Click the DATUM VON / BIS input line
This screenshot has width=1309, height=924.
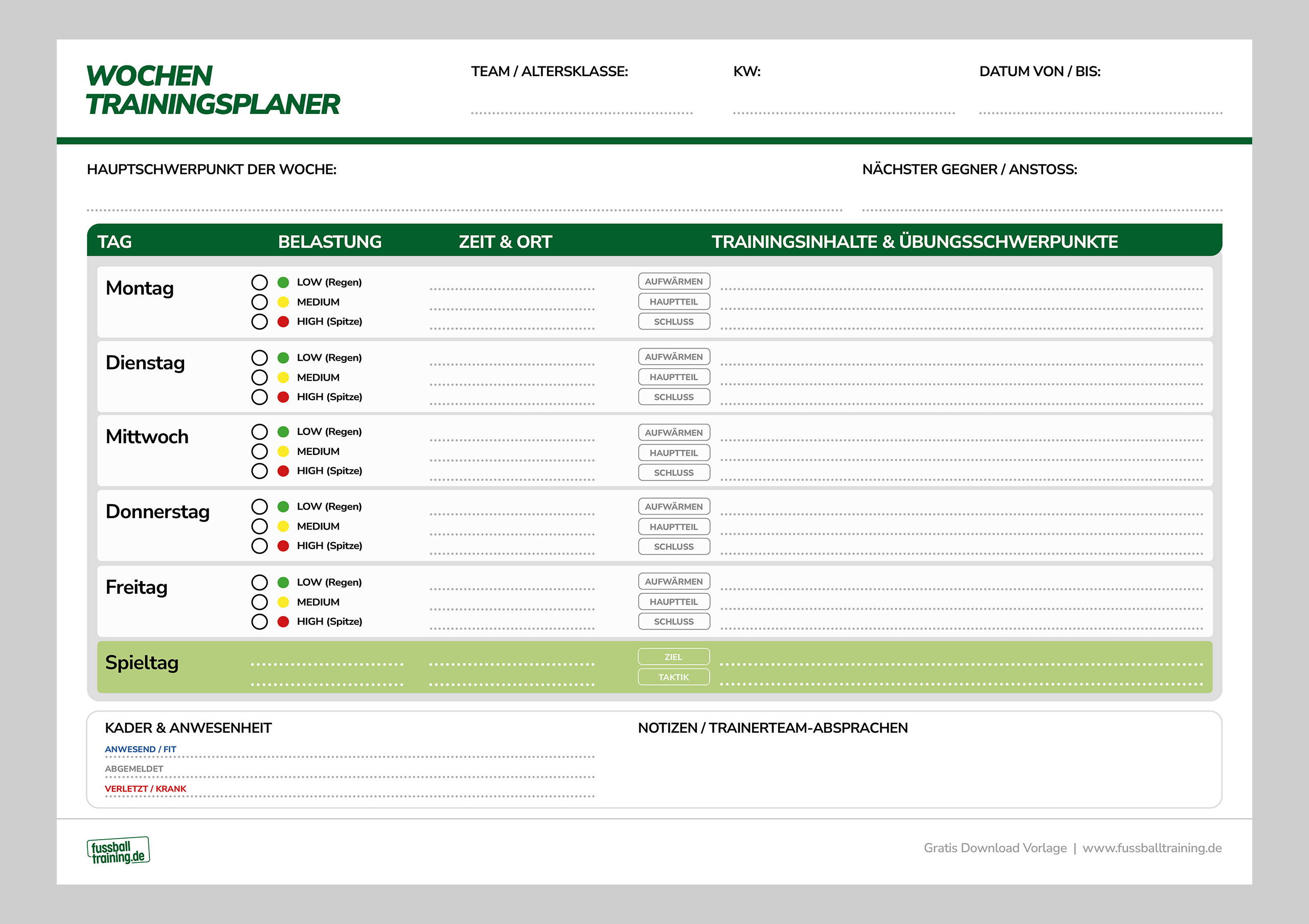1100,112
